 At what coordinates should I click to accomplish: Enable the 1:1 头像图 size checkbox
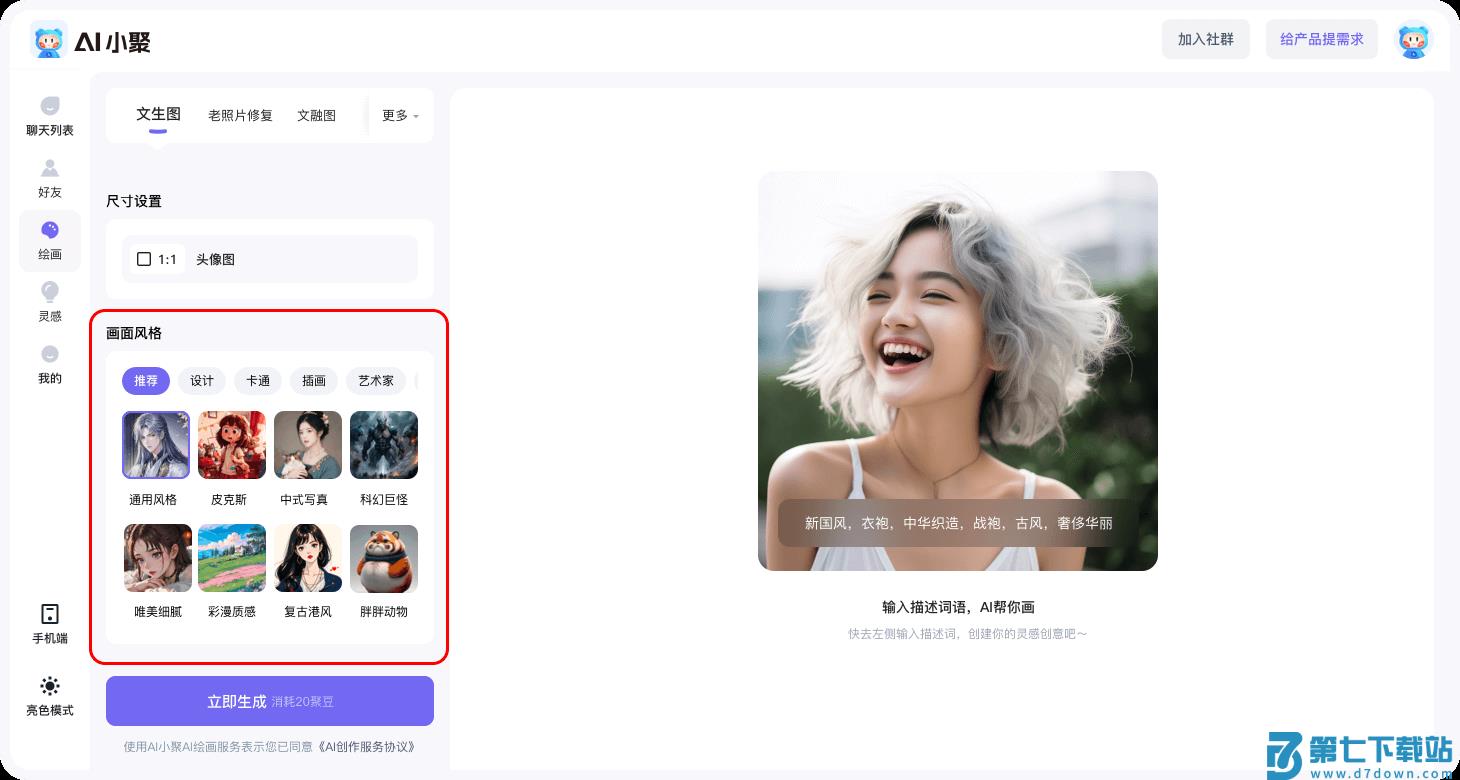point(144,259)
